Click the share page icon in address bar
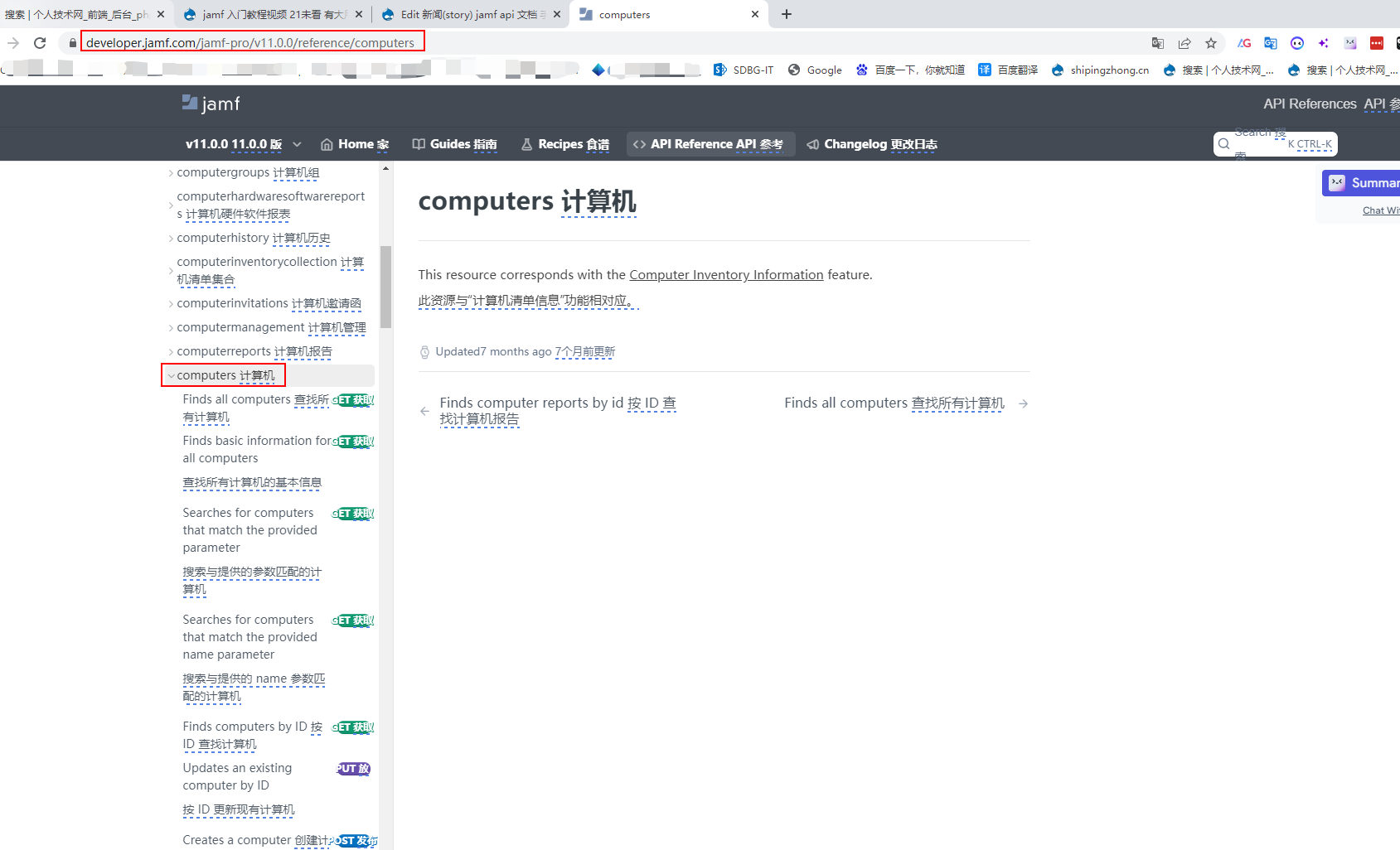This screenshot has width=1400, height=850. point(1184,43)
